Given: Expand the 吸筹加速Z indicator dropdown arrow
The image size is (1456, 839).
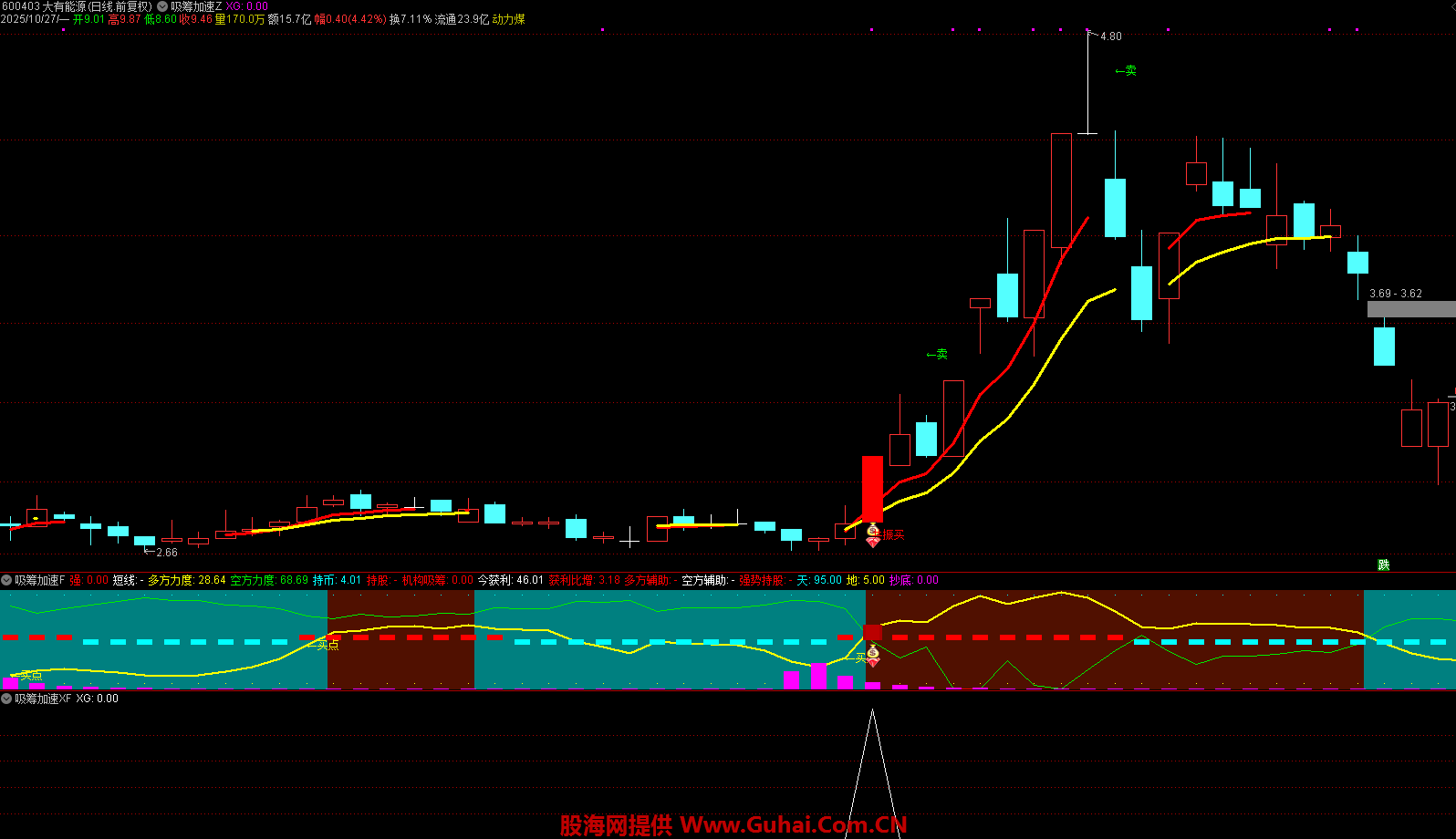Looking at the screenshot, I should [162, 6].
